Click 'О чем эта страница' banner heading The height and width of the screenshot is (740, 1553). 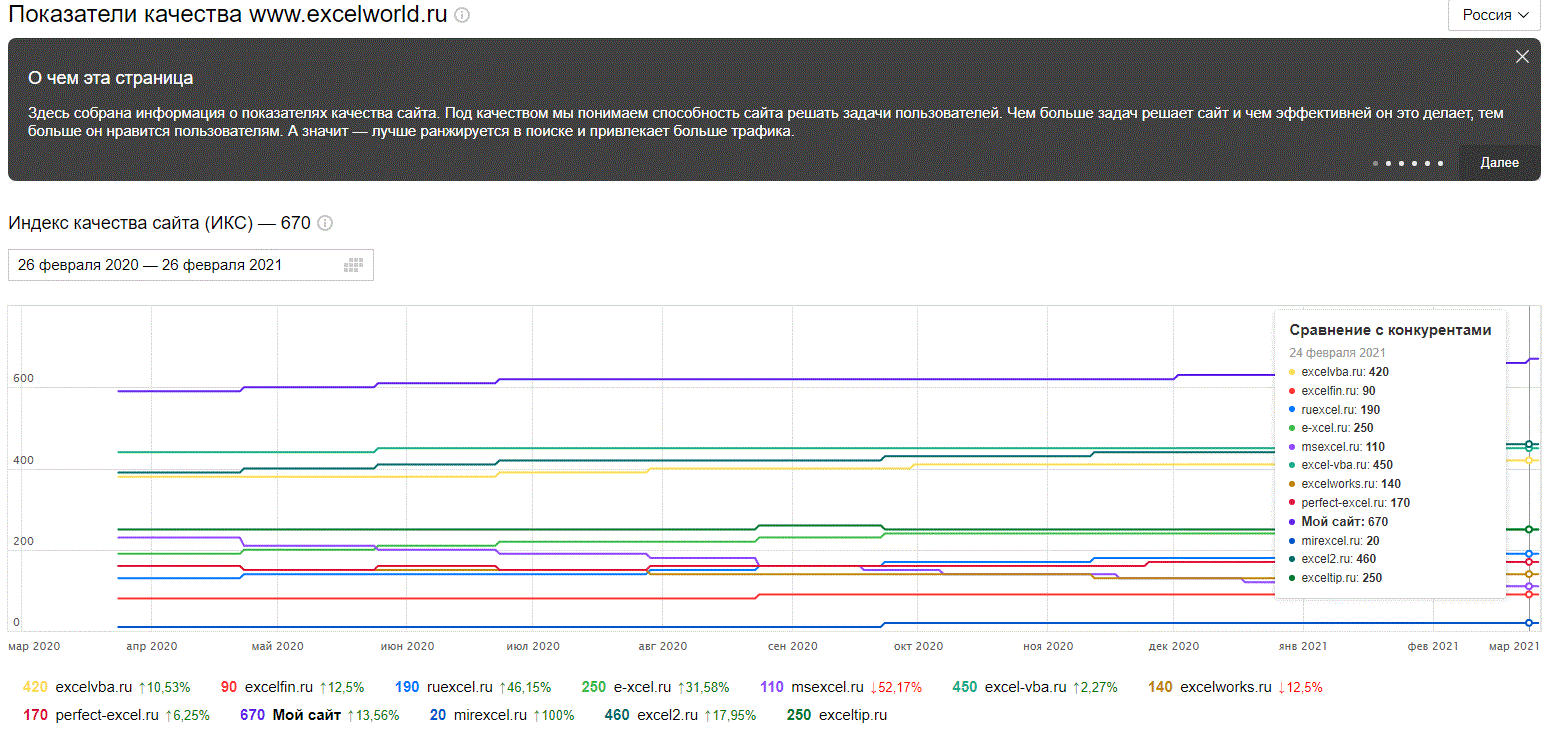(x=110, y=78)
